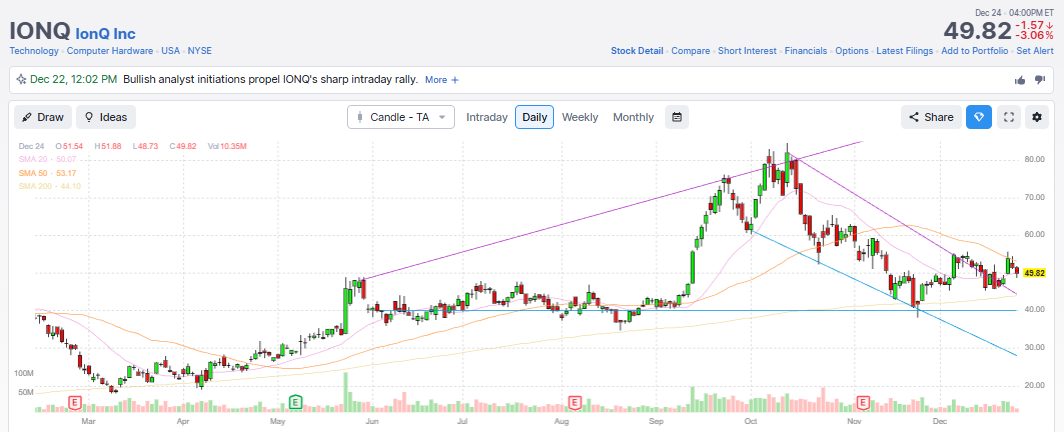Open the IonQ Inc company link
Viewport: 1064px width, 432px height.
105,33
